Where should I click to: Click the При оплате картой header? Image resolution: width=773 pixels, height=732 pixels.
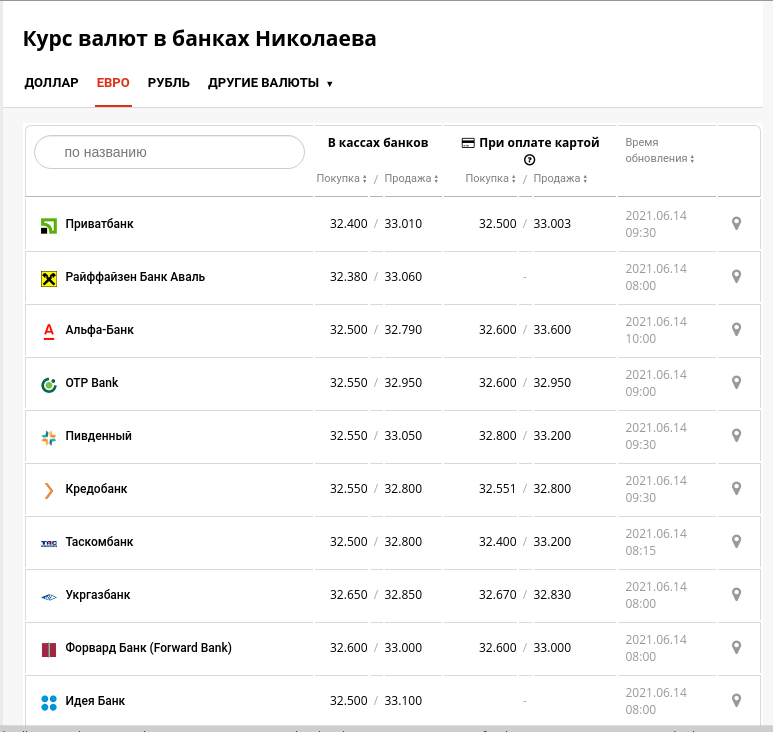(539, 143)
